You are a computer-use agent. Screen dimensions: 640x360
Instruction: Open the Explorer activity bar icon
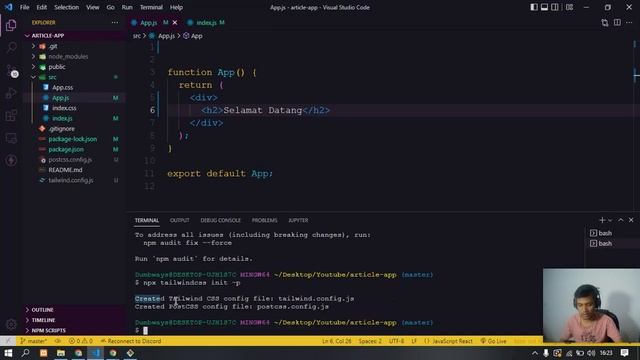(11, 25)
